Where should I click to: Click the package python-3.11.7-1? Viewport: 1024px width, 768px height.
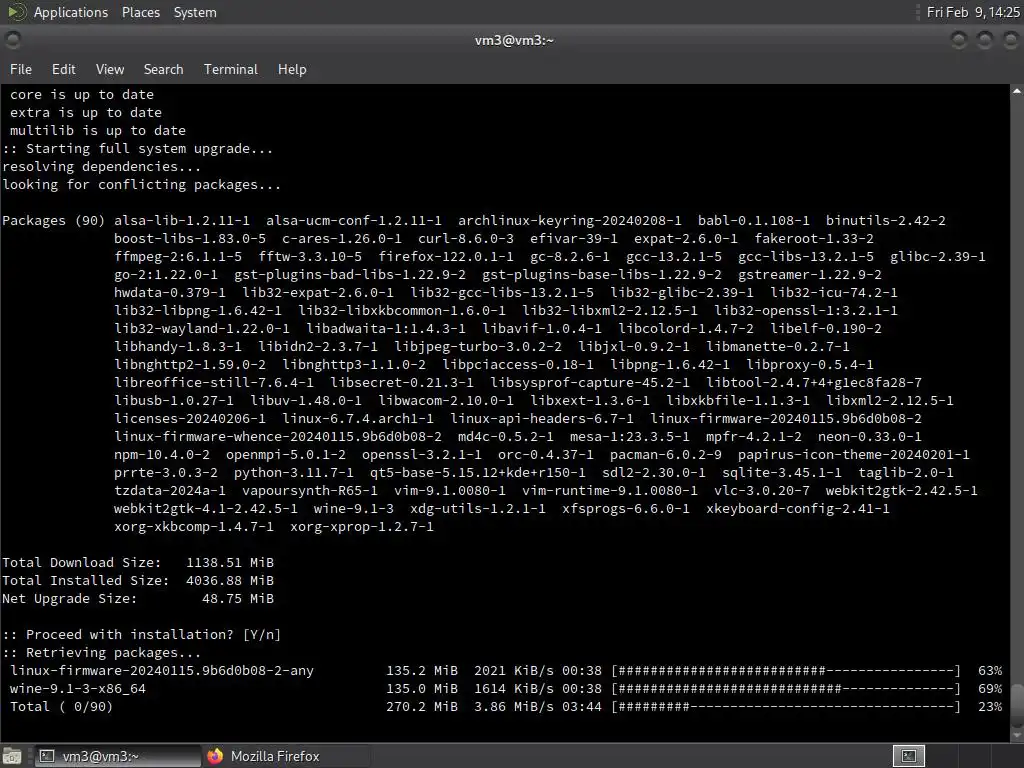294,473
